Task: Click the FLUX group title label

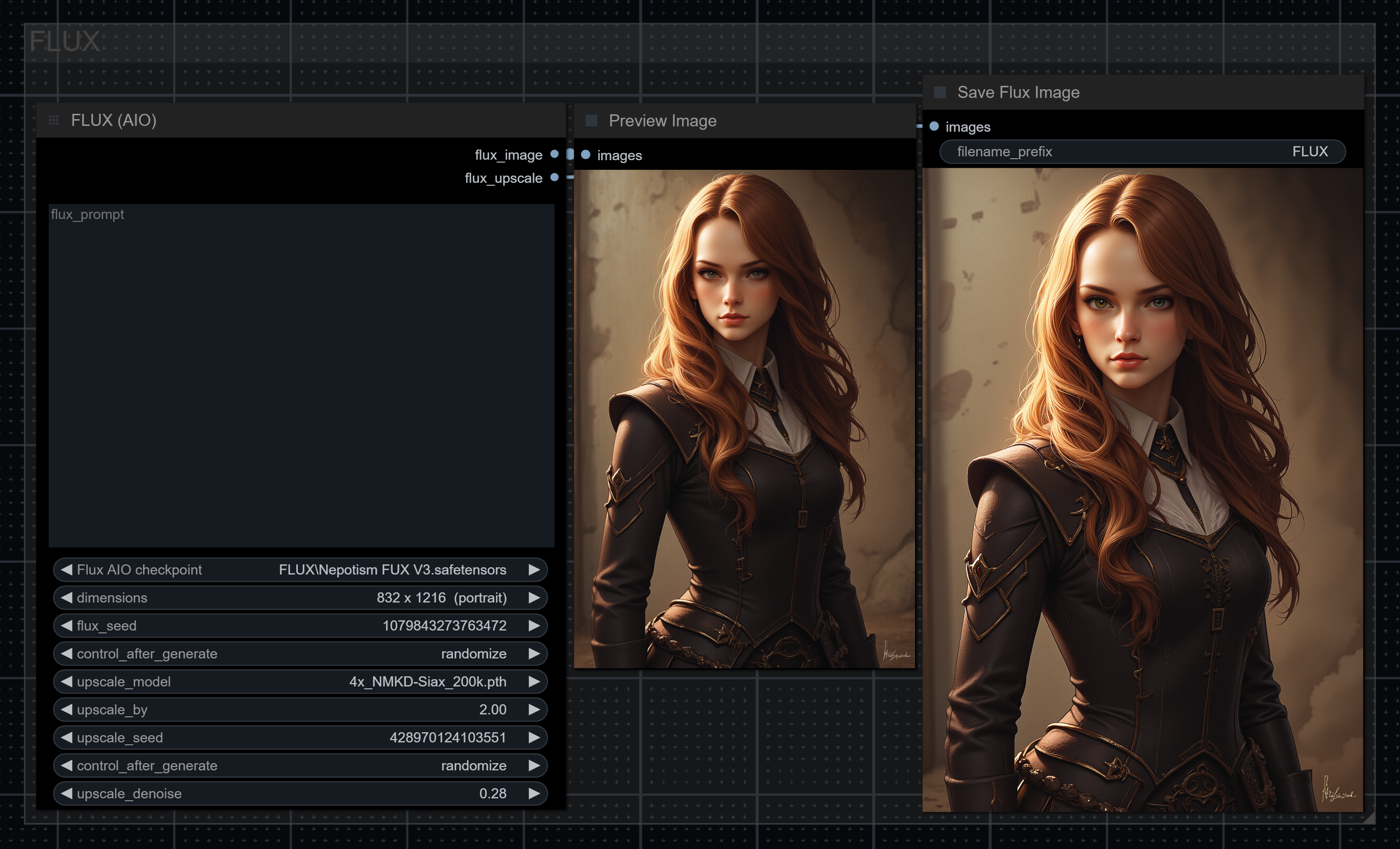Action: (x=64, y=41)
